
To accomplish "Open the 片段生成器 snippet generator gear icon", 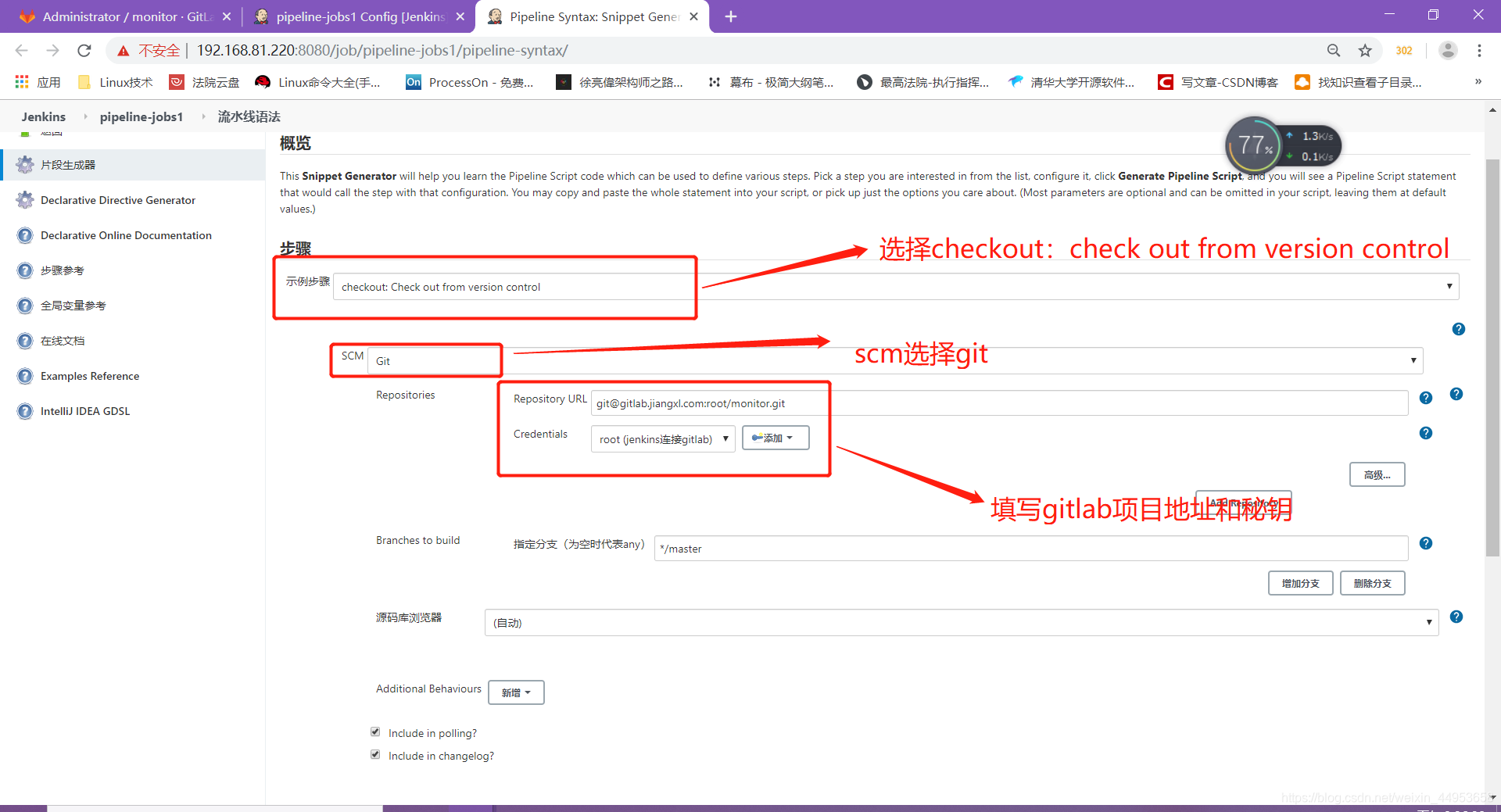I will click(x=25, y=165).
